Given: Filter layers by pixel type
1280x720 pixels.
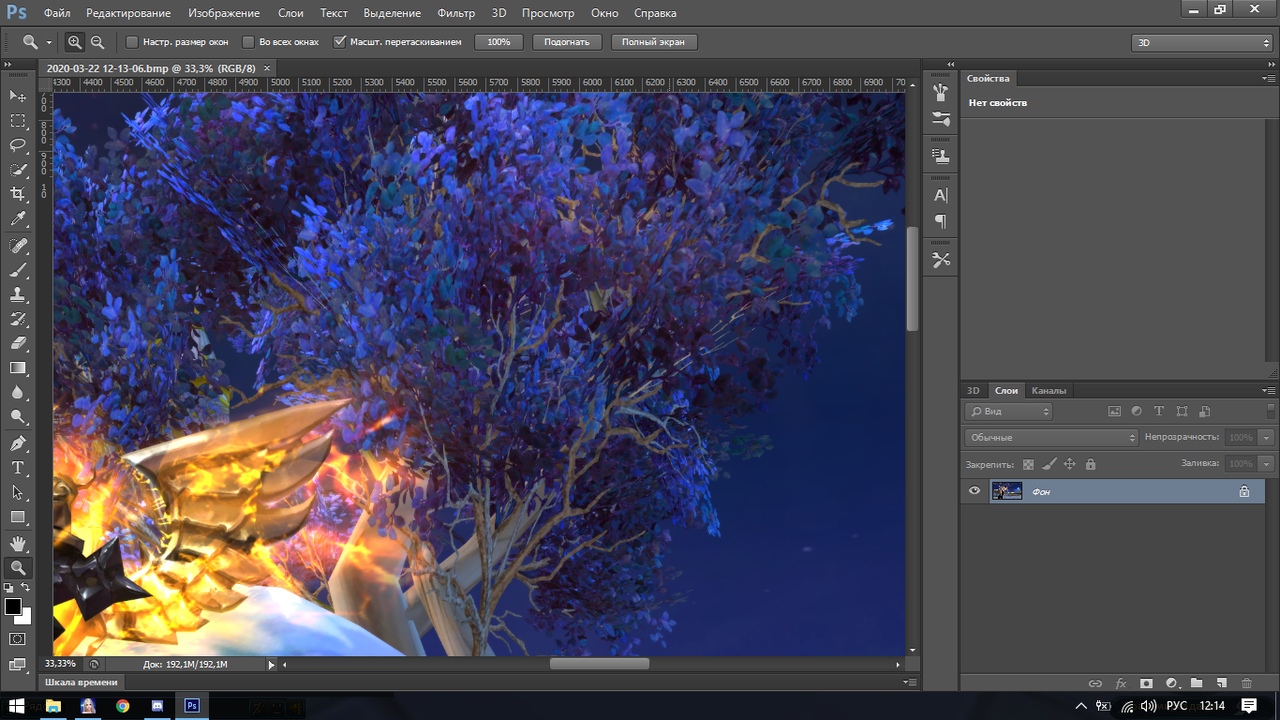Looking at the screenshot, I should pos(1114,411).
